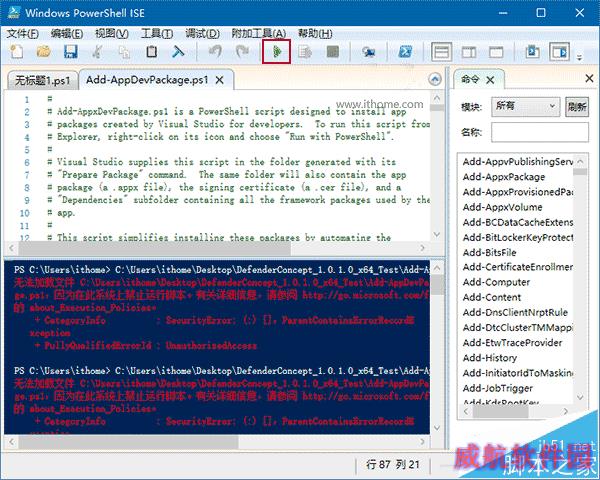Select Add-BitLockerKeyProtector command
Screen dimensions: 600x480
click(x=517, y=237)
